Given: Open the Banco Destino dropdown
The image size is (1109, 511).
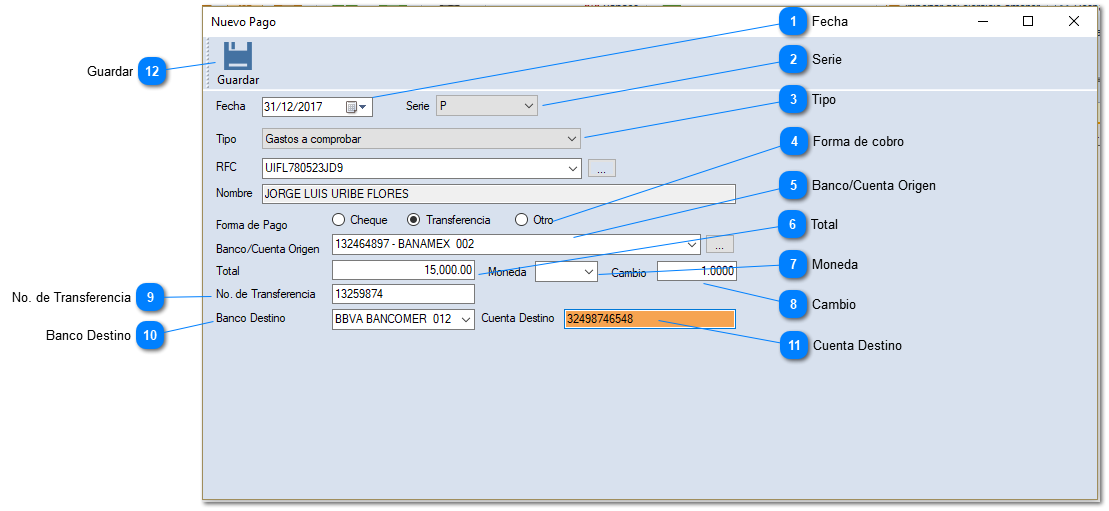Looking at the screenshot, I should [x=465, y=320].
